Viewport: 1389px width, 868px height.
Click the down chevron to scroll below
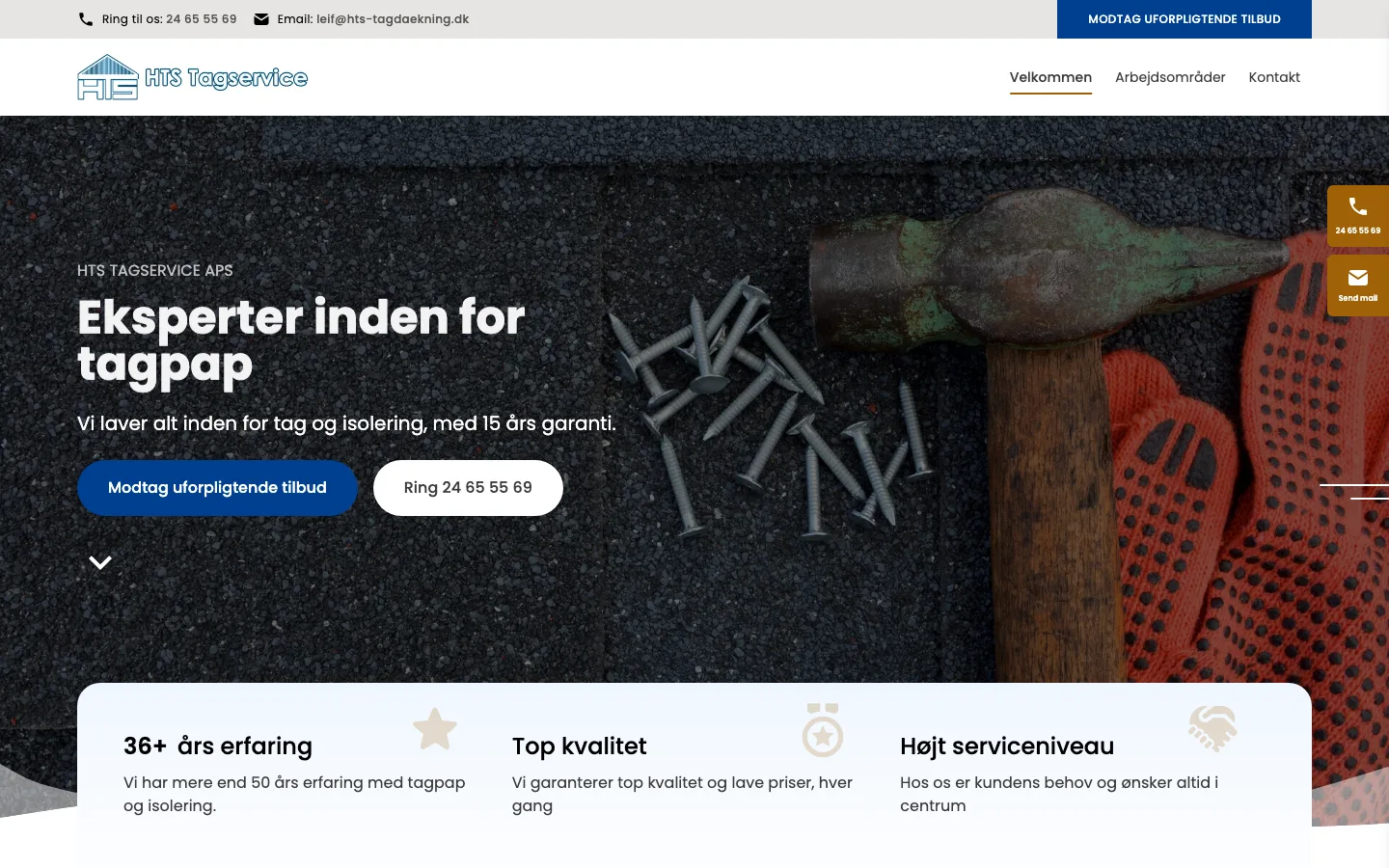[x=100, y=562]
